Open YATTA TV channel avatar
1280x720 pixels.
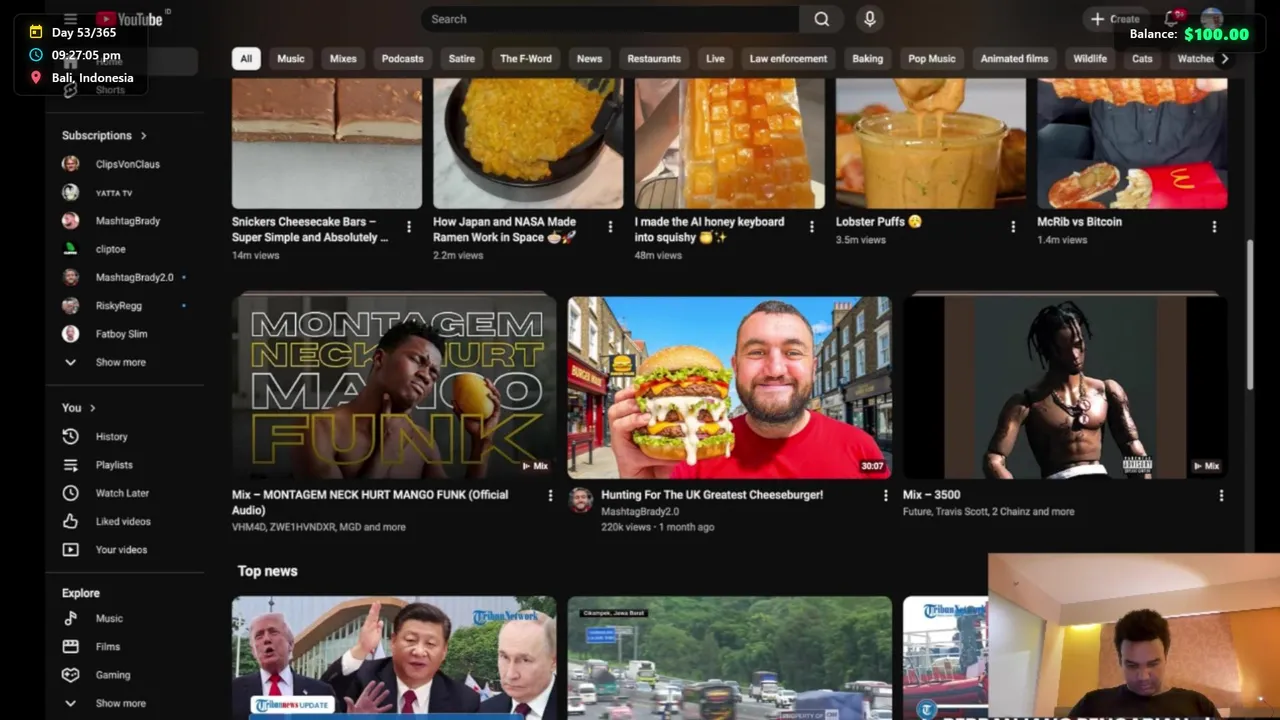coord(70,192)
